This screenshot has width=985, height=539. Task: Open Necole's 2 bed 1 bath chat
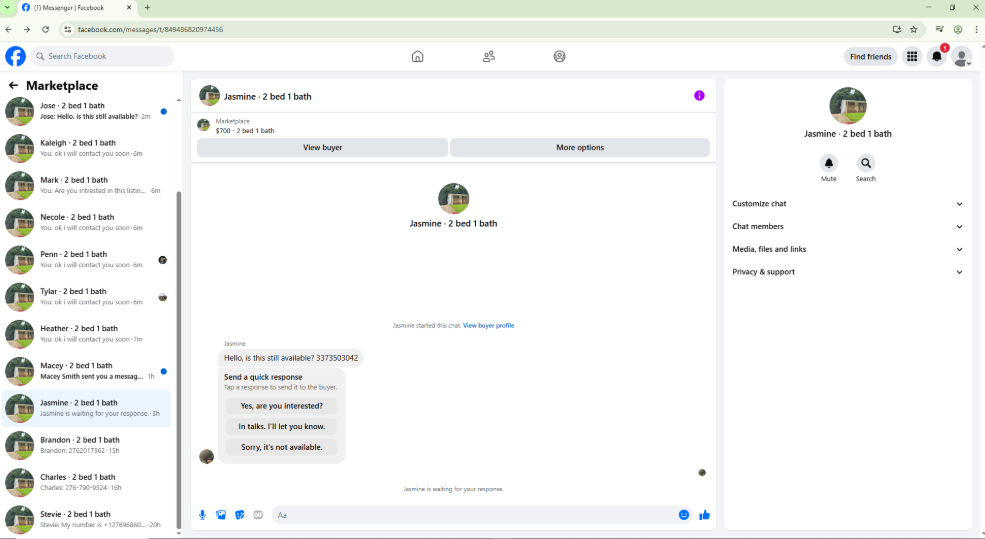point(86,222)
